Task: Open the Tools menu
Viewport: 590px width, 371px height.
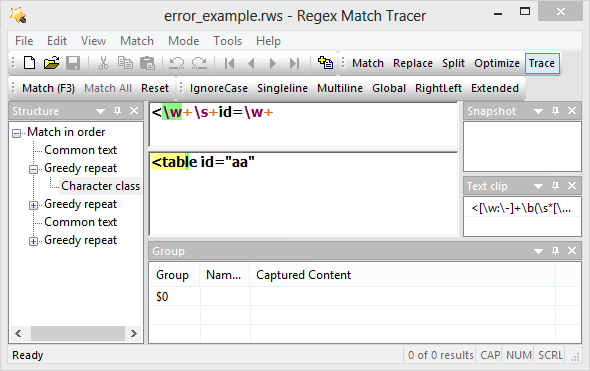Action: point(227,41)
